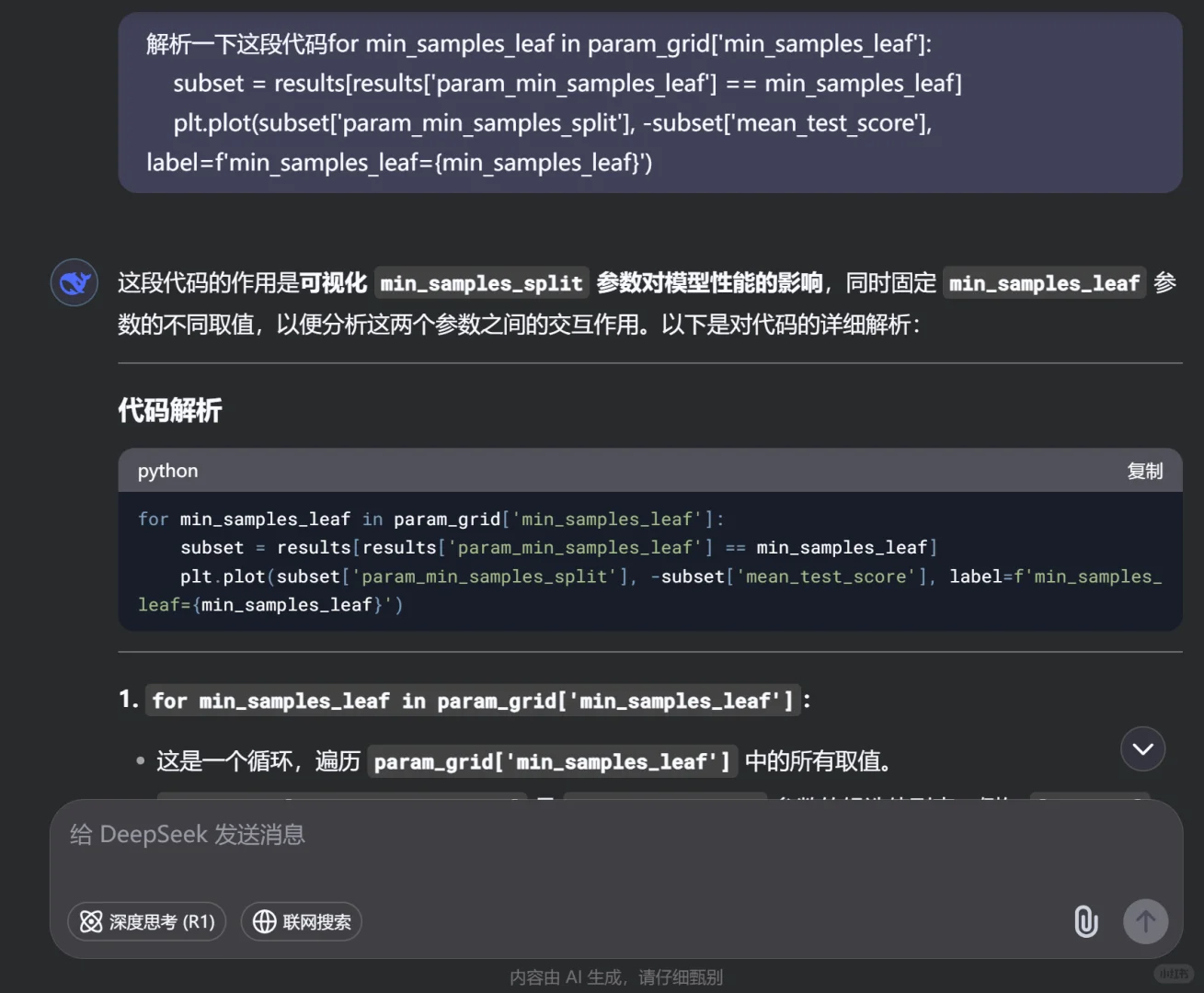Image resolution: width=1204 pixels, height=993 pixels.
Task: Click the circular down-chevron to scroll down
Action: (x=1142, y=749)
